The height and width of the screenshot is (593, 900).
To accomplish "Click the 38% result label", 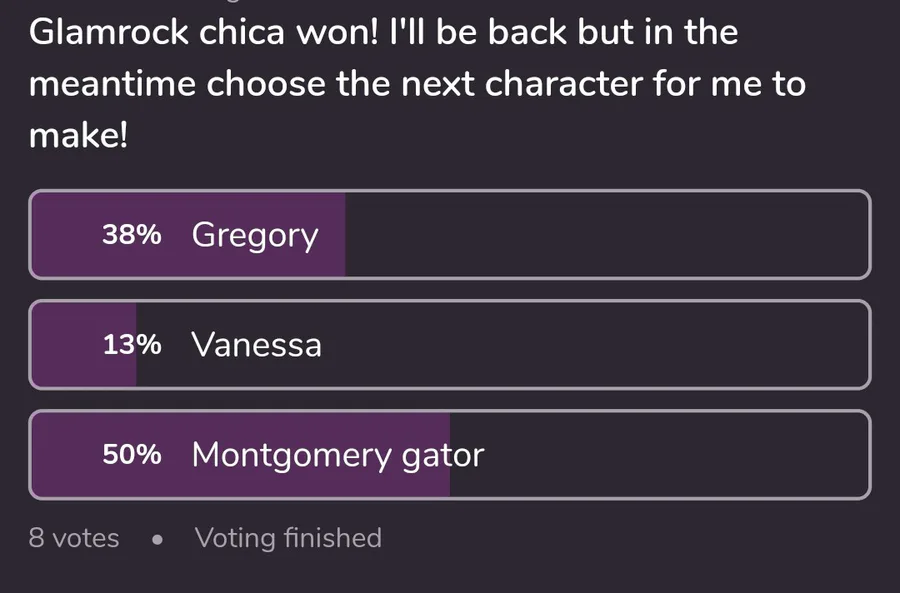I will [131, 235].
